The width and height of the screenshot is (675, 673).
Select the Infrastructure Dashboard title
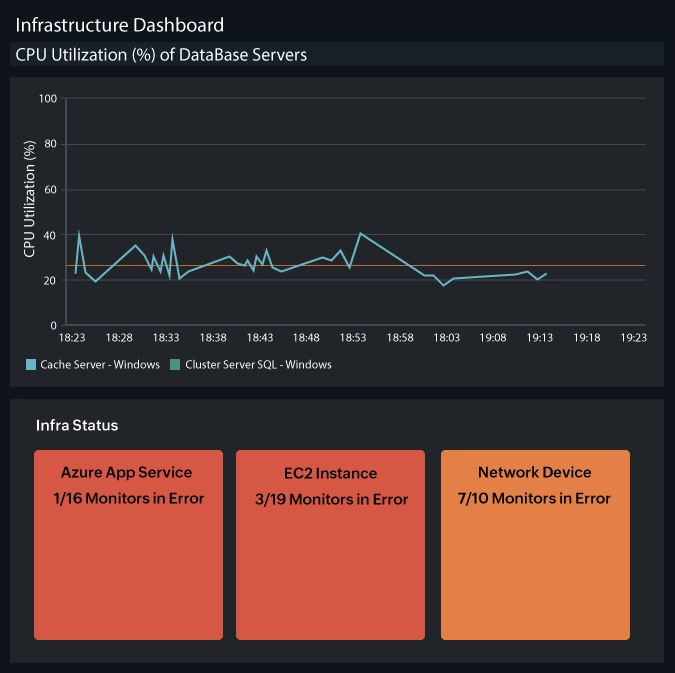pyautogui.click(x=119, y=24)
